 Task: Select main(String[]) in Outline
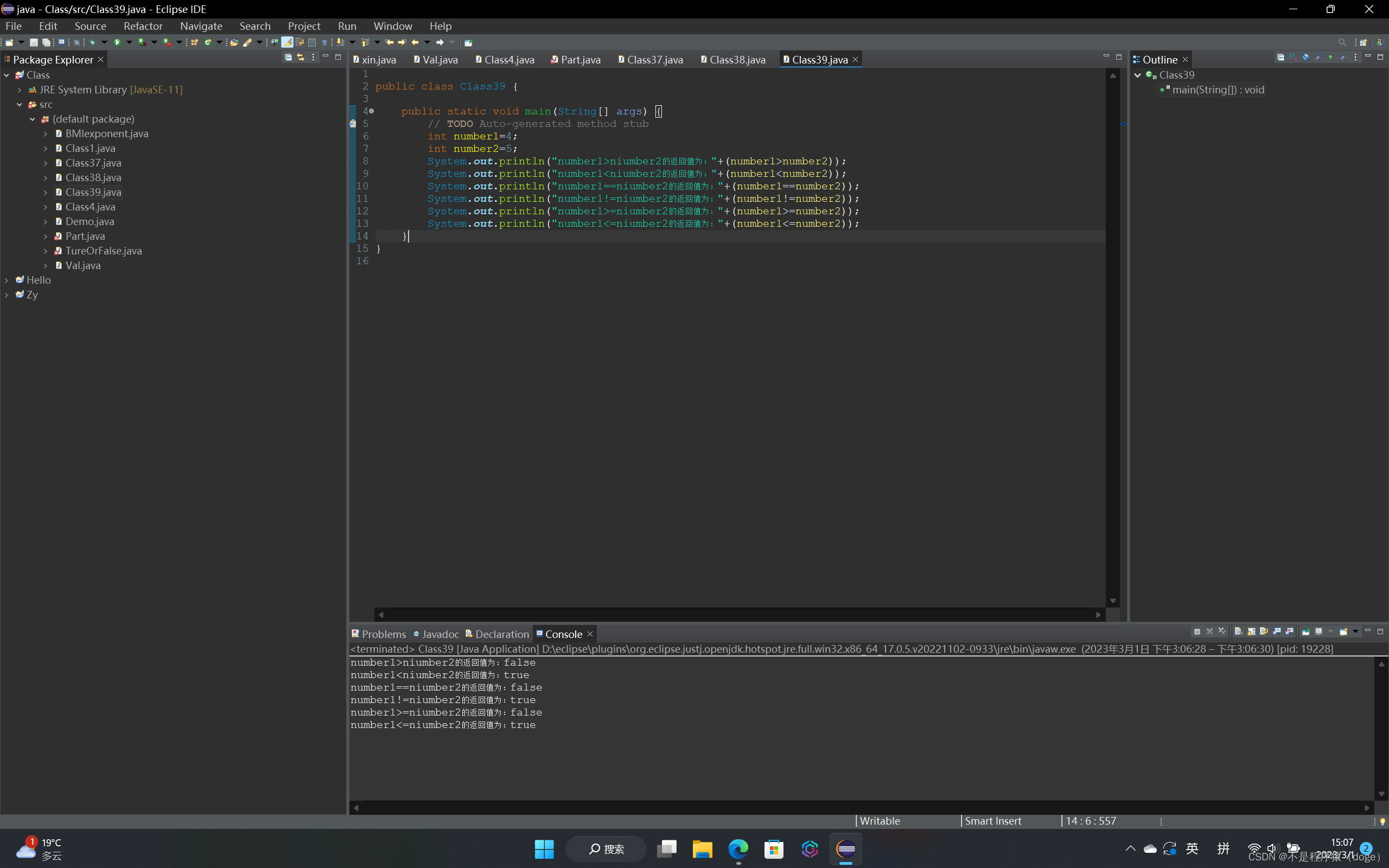(1218, 90)
